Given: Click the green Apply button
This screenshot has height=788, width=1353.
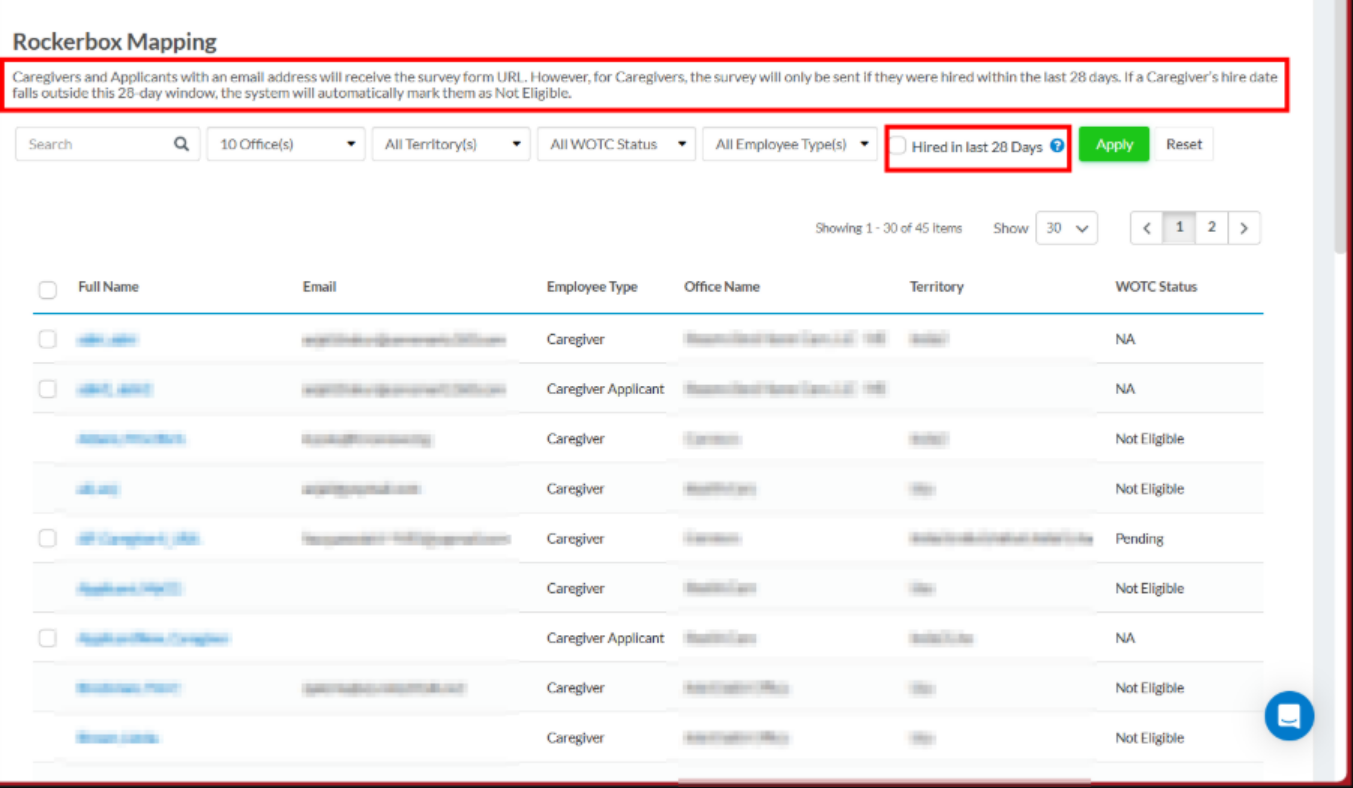Looking at the screenshot, I should tap(1114, 144).
